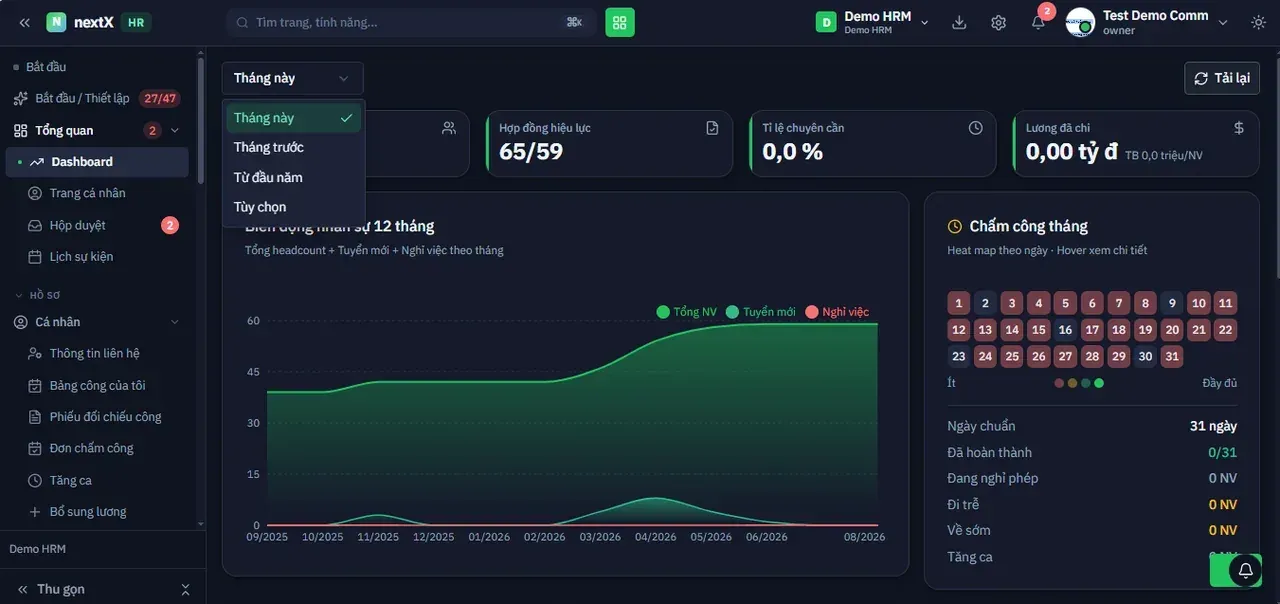The width and height of the screenshot is (1280, 604).
Task: Select Tháng này in period menu
Action: click(293, 118)
